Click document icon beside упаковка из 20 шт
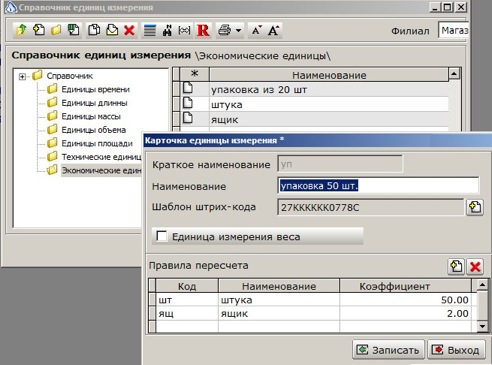492x365 pixels. pyautogui.click(x=188, y=88)
